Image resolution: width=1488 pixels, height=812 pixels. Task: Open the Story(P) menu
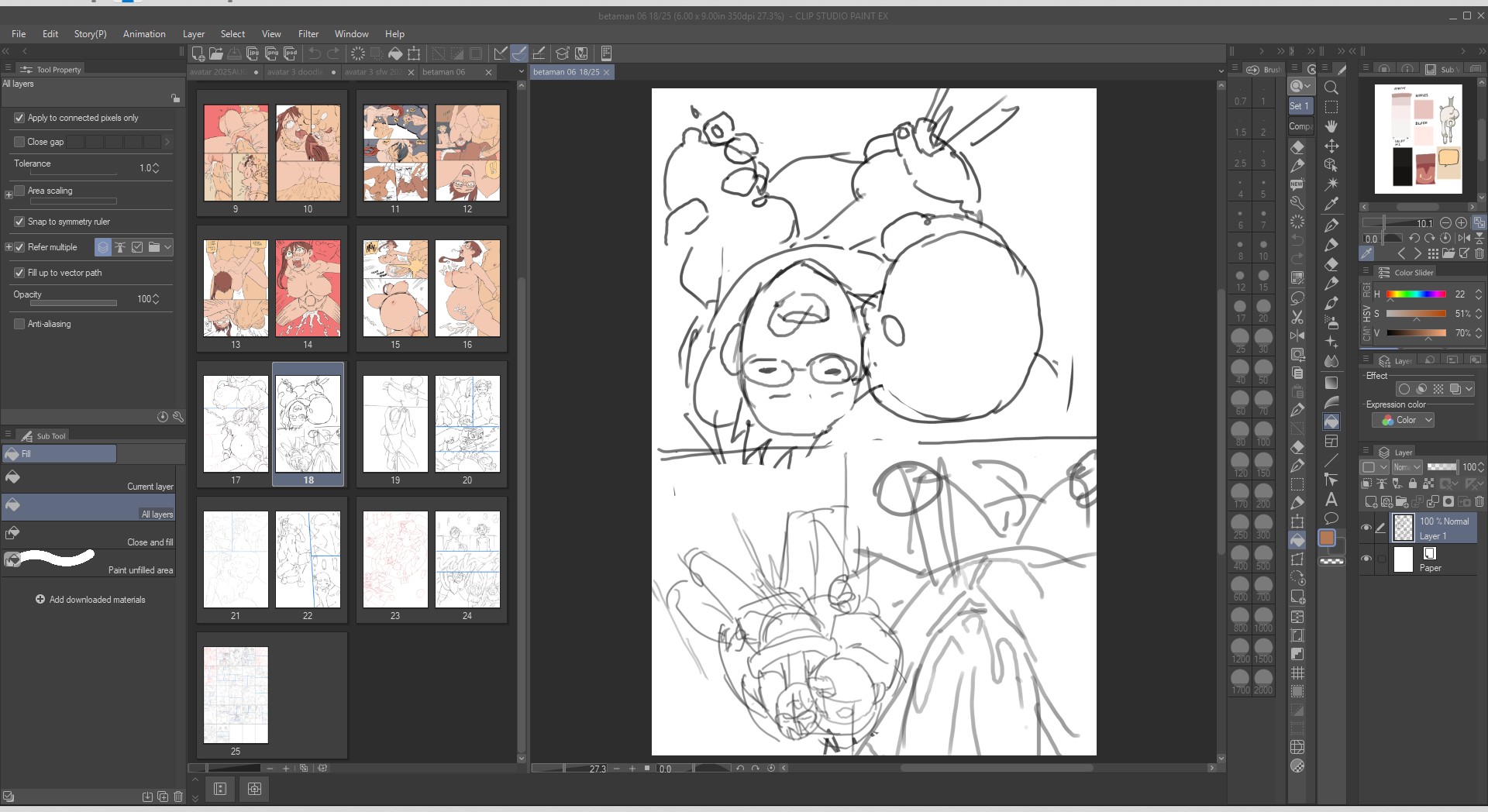90,34
